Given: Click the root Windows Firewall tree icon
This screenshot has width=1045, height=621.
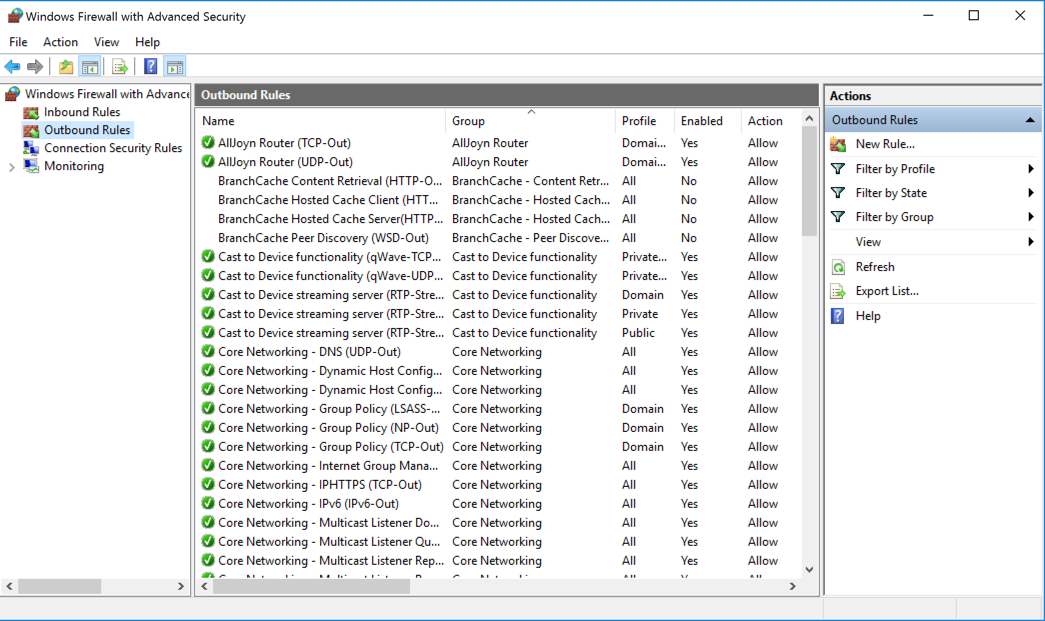Looking at the screenshot, I should pos(12,94).
